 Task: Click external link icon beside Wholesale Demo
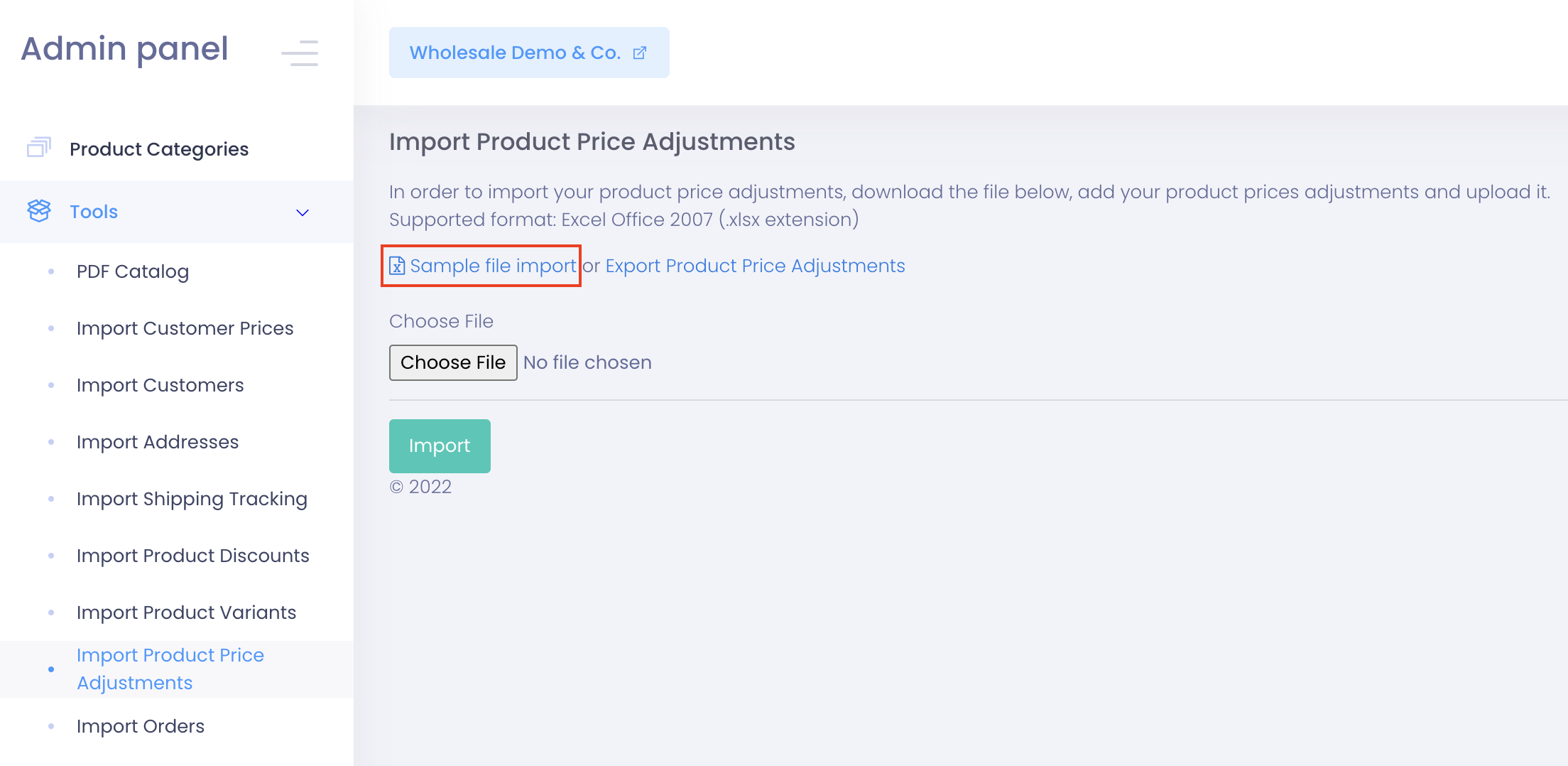(640, 53)
